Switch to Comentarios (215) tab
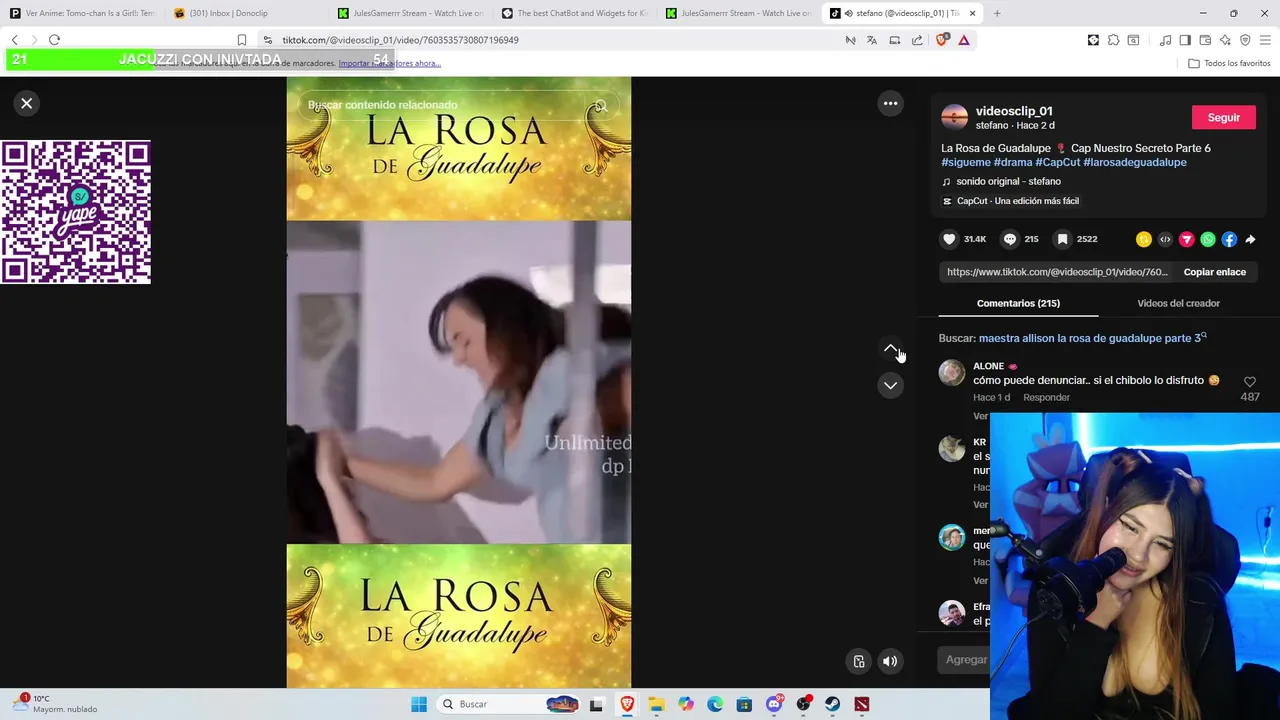Screen dimensions: 1280x720 pos(1018,303)
